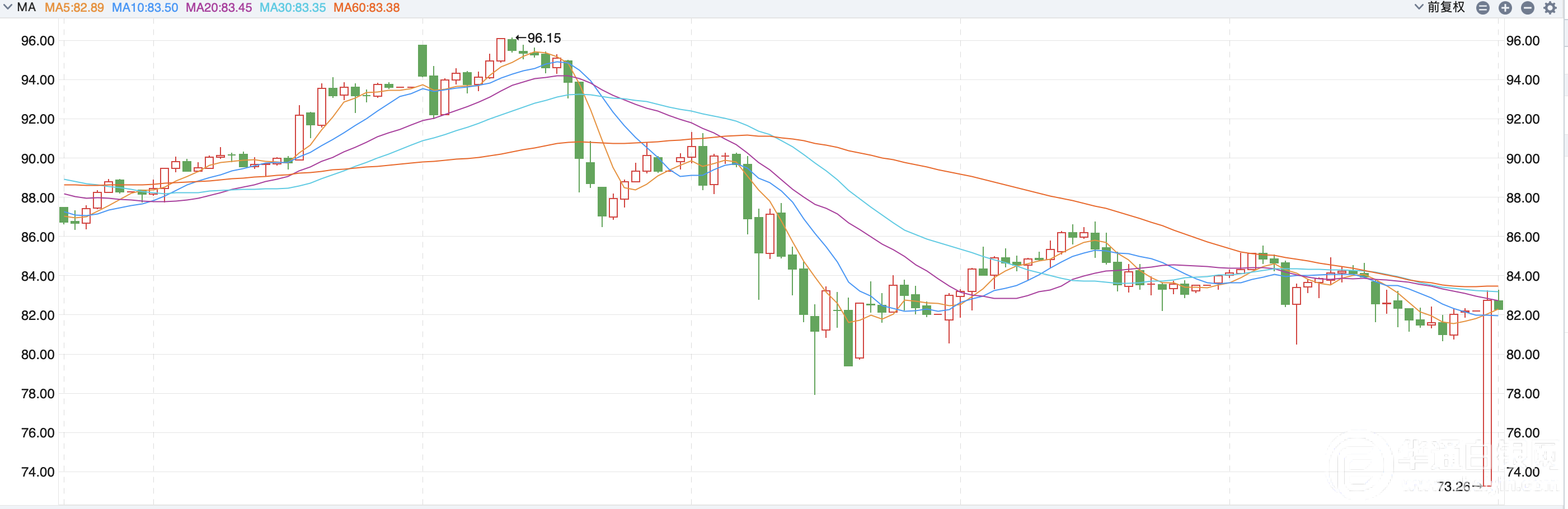Click the 74.00 label on right axis

pyautogui.click(x=1522, y=472)
